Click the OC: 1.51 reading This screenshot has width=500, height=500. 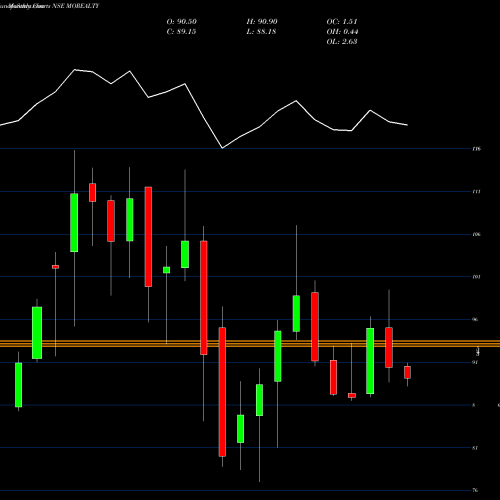(342, 22)
